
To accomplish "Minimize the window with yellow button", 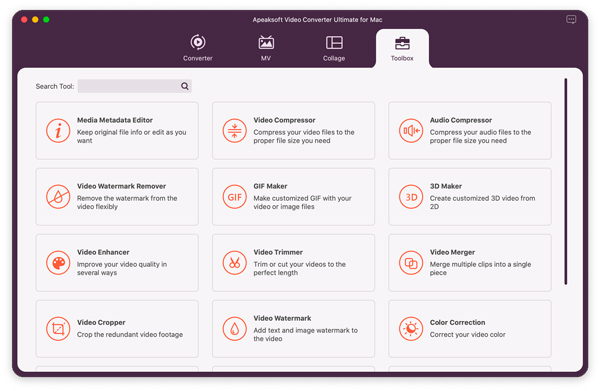I will (x=35, y=20).
